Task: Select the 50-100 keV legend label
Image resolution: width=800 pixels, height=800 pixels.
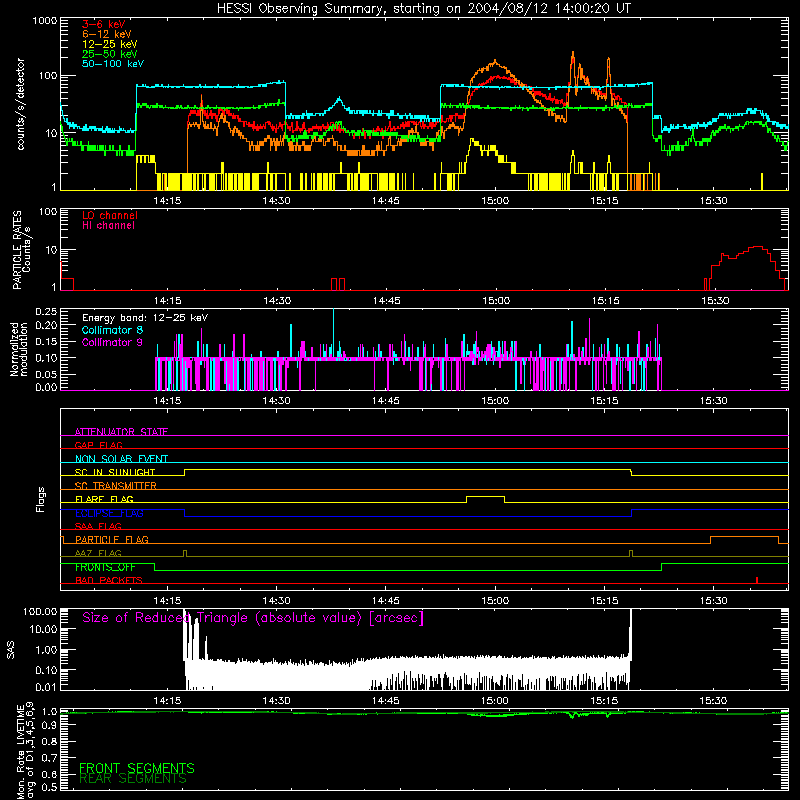Action: click(113, 64)
